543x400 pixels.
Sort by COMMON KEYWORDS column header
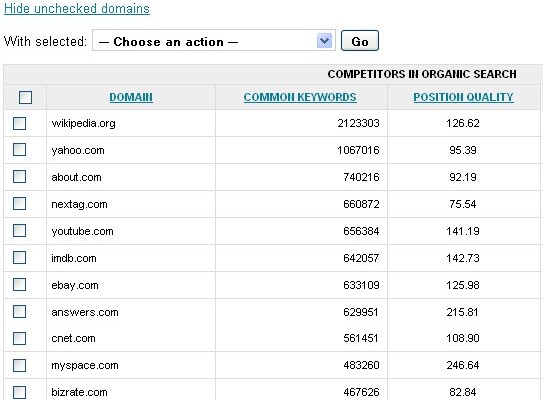pyautogui.click(x=300, y=97)
